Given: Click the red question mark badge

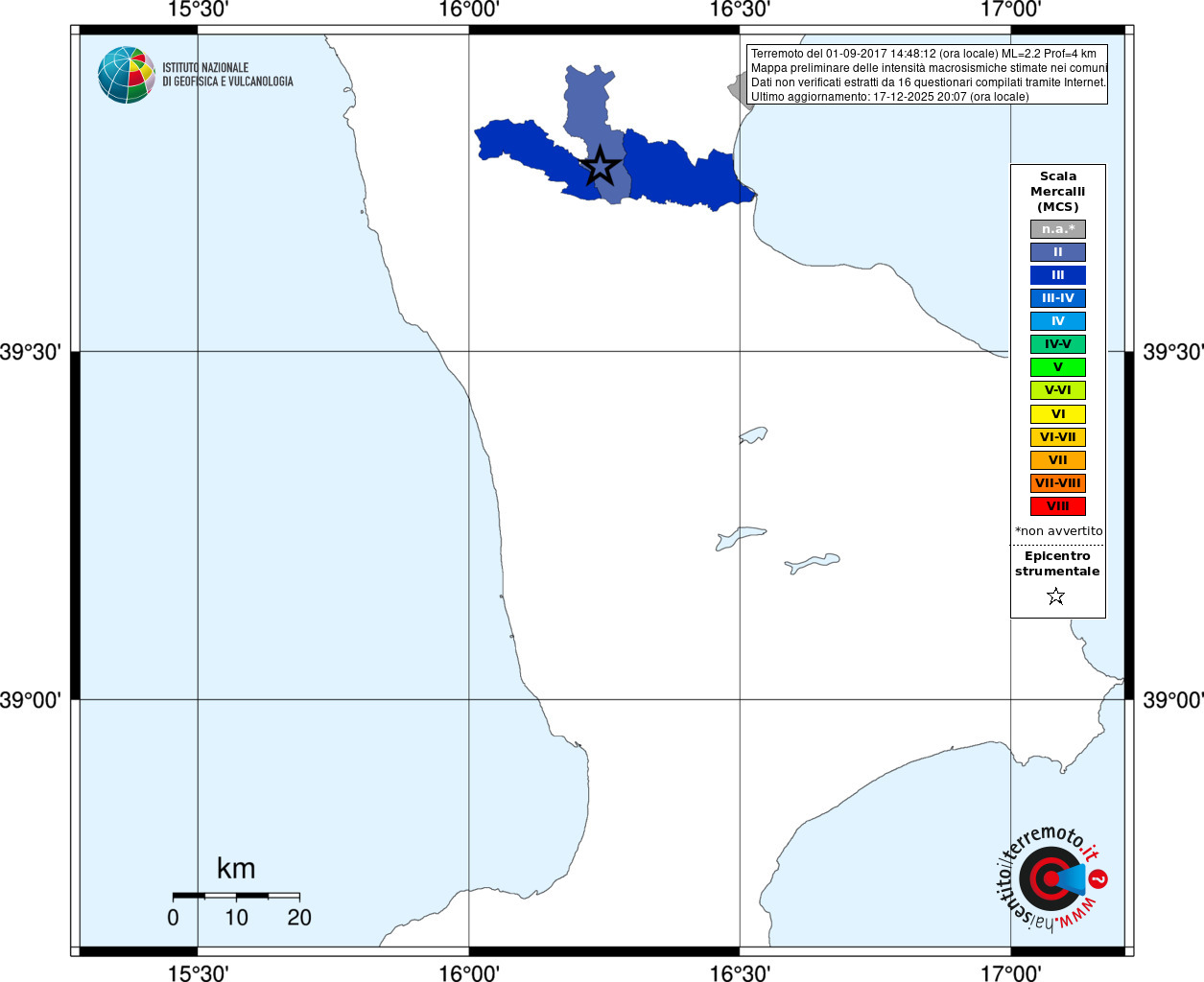Looking at the screenshot, I should pyautogui.click(x=1098, y=878).
